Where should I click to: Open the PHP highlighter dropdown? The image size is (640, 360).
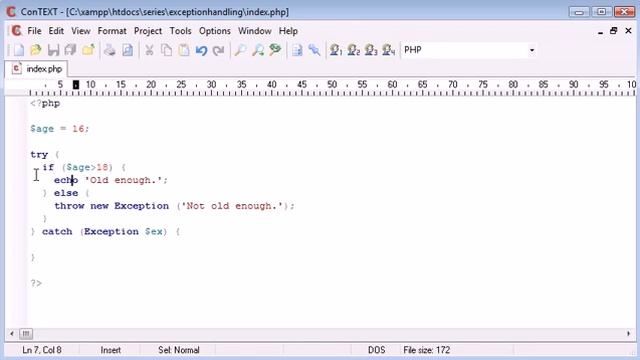click(531, 50)
